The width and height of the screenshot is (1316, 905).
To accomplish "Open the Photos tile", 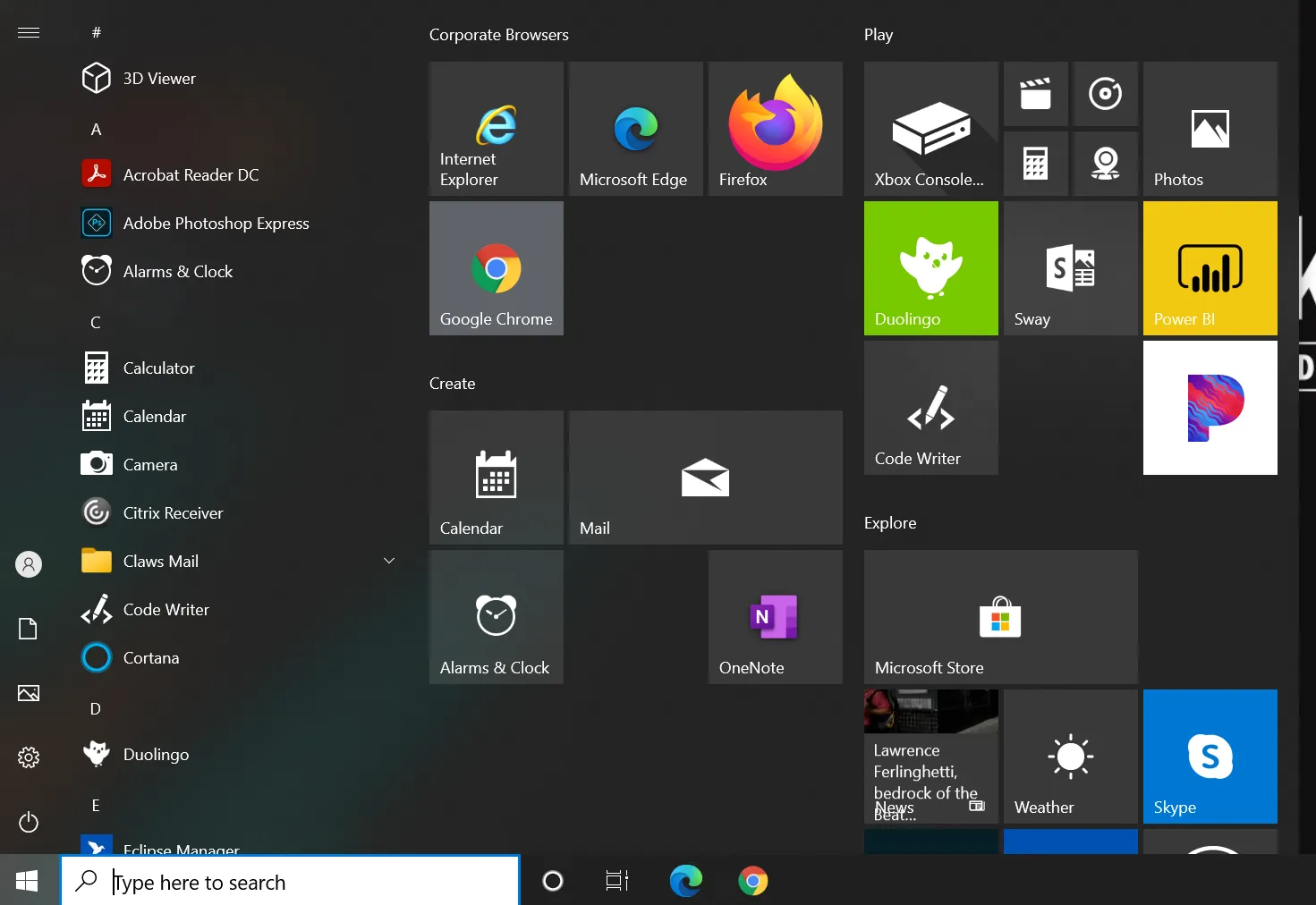I will (x=1210, y=129).
